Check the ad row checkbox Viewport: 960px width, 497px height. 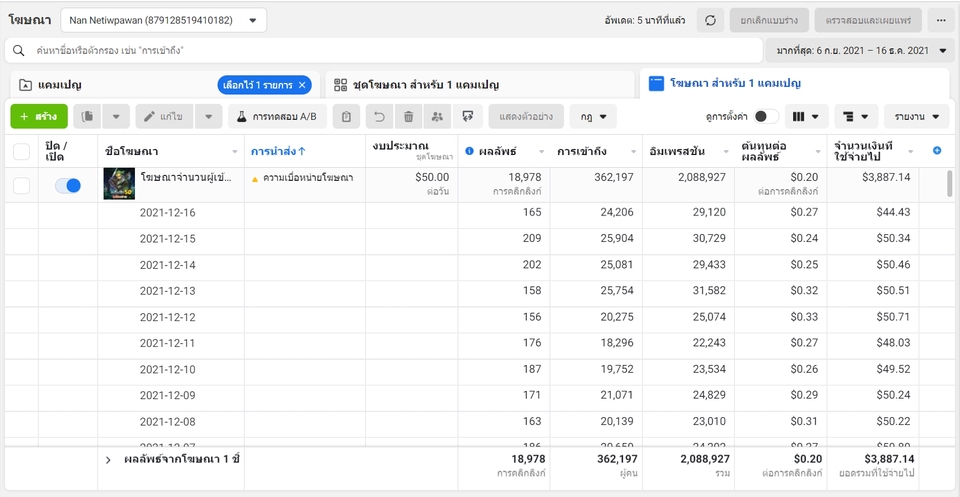click(21, 185)
